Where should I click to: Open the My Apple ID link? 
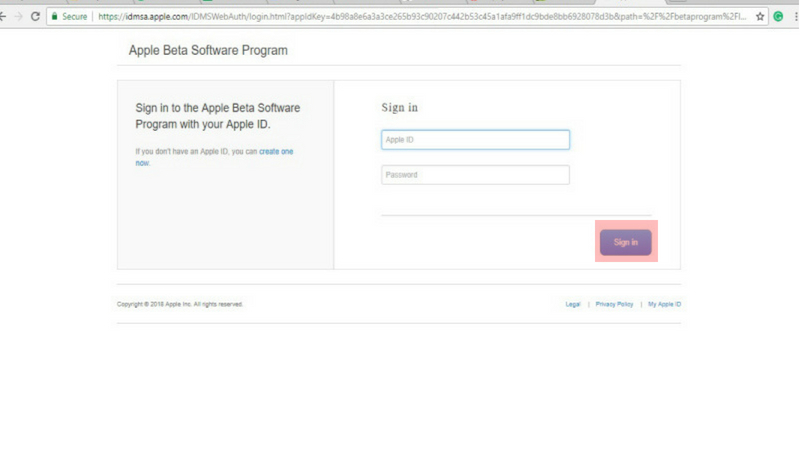point(664,304)
